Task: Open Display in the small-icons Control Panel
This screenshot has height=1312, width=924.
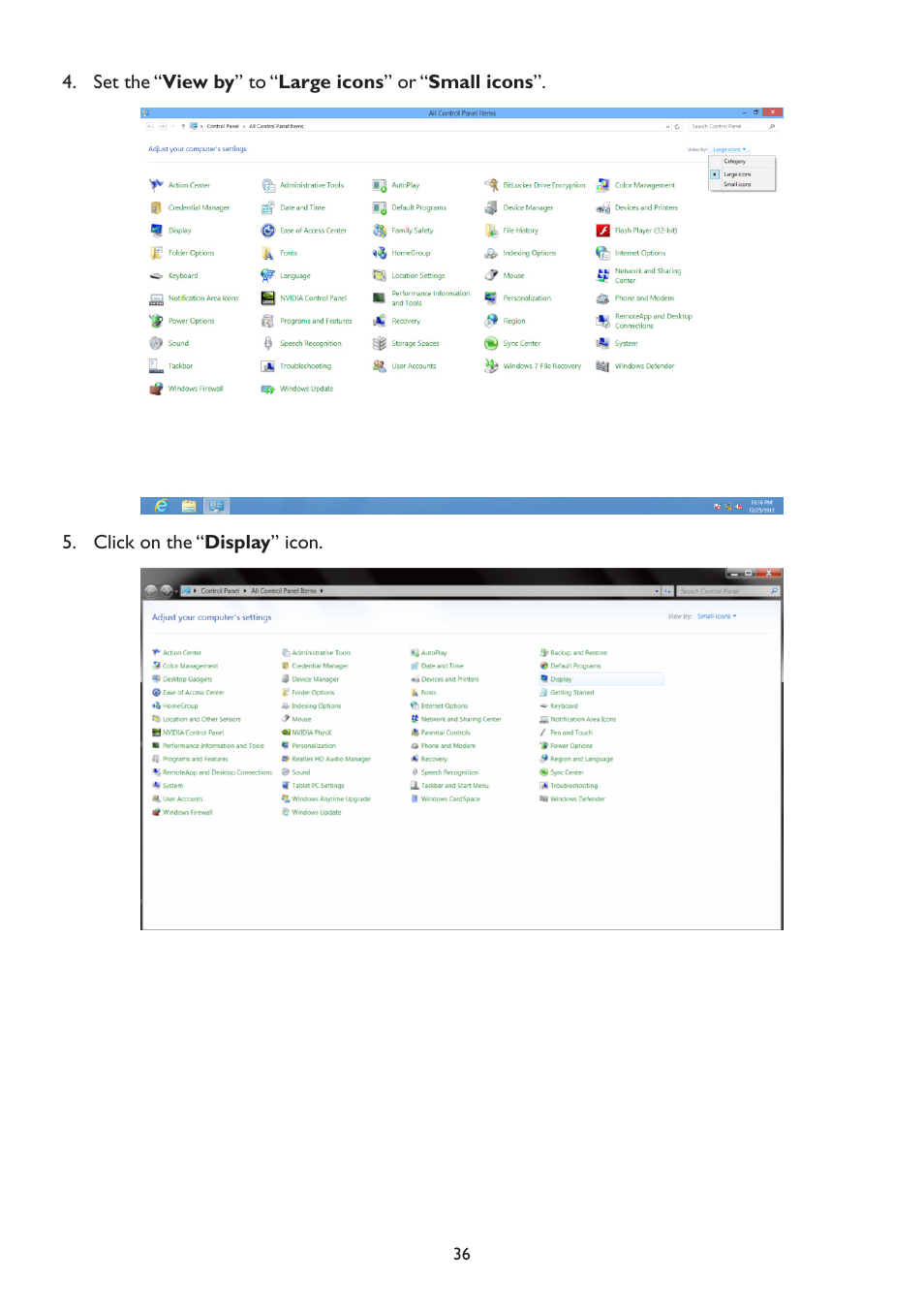Action: [556, 679]
